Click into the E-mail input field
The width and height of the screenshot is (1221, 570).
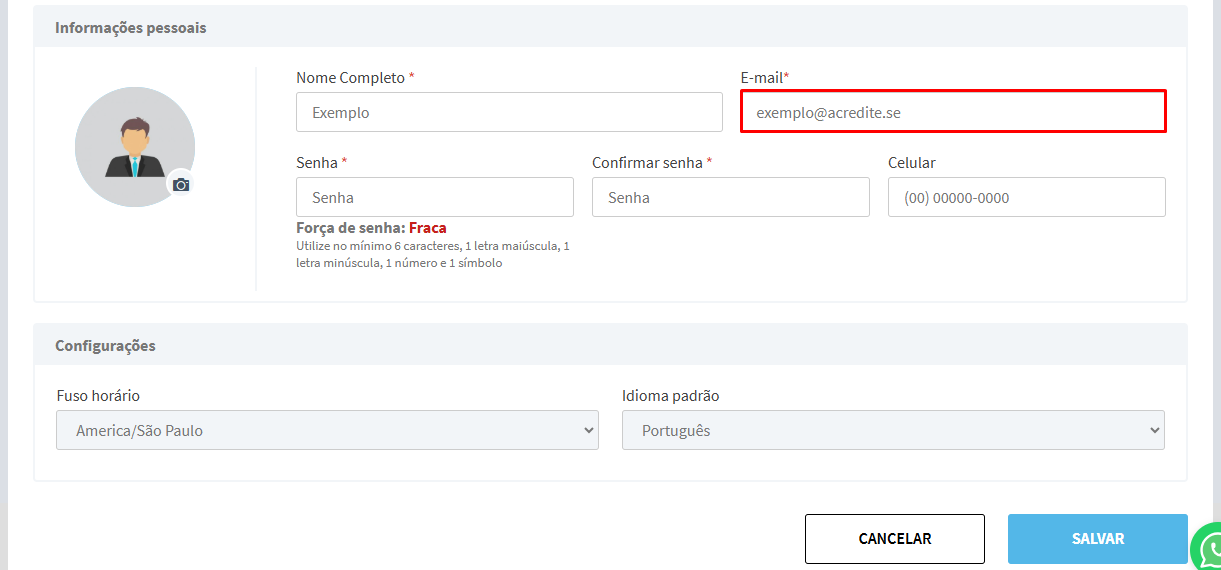click(953, 111)
